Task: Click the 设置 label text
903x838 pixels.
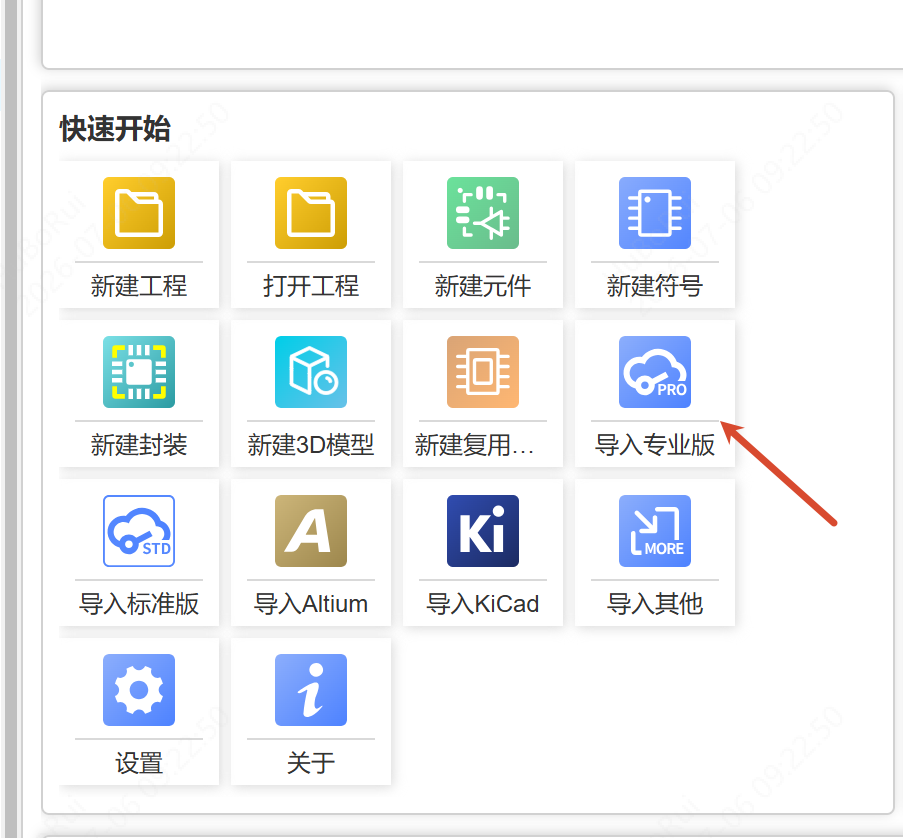Action: [139, 763]
